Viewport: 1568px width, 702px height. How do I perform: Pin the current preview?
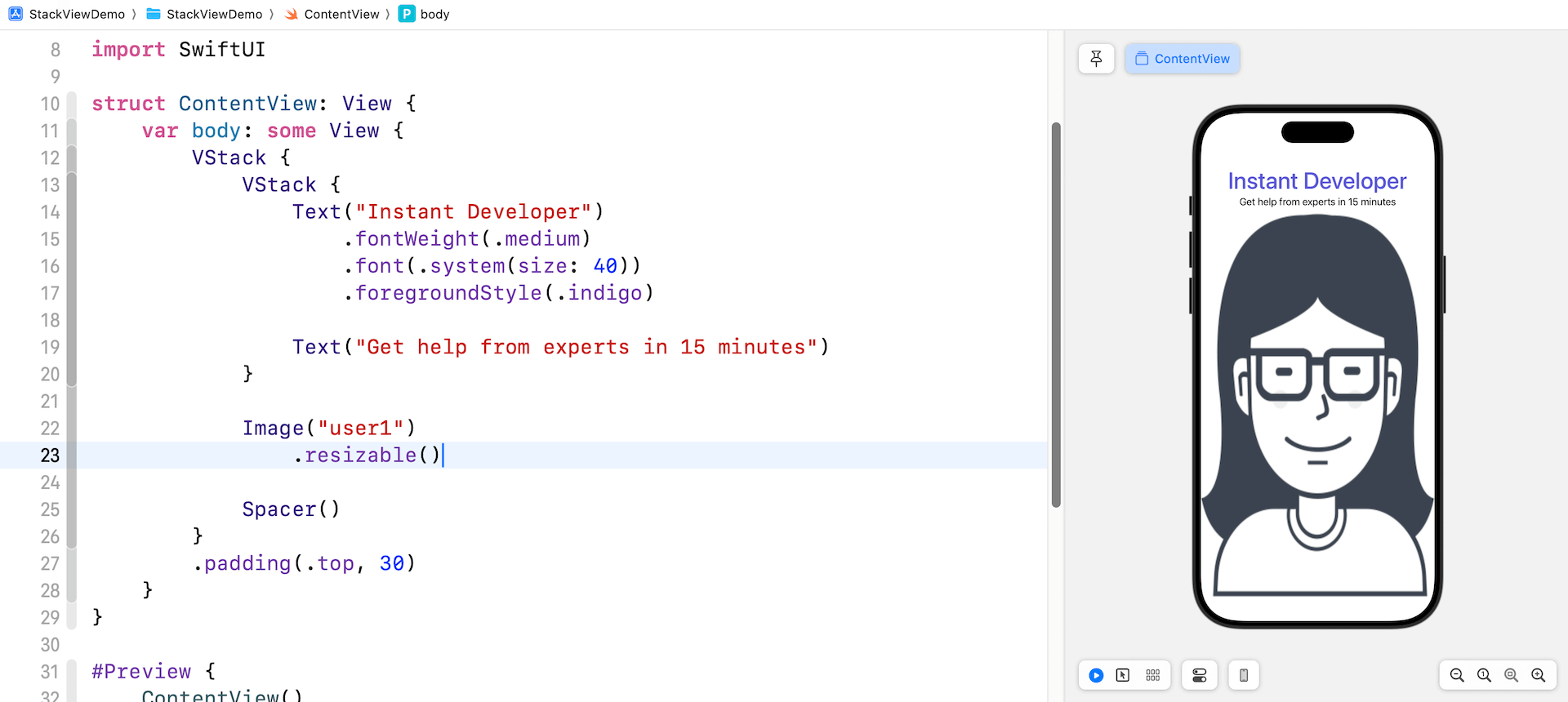(1096, 59)
